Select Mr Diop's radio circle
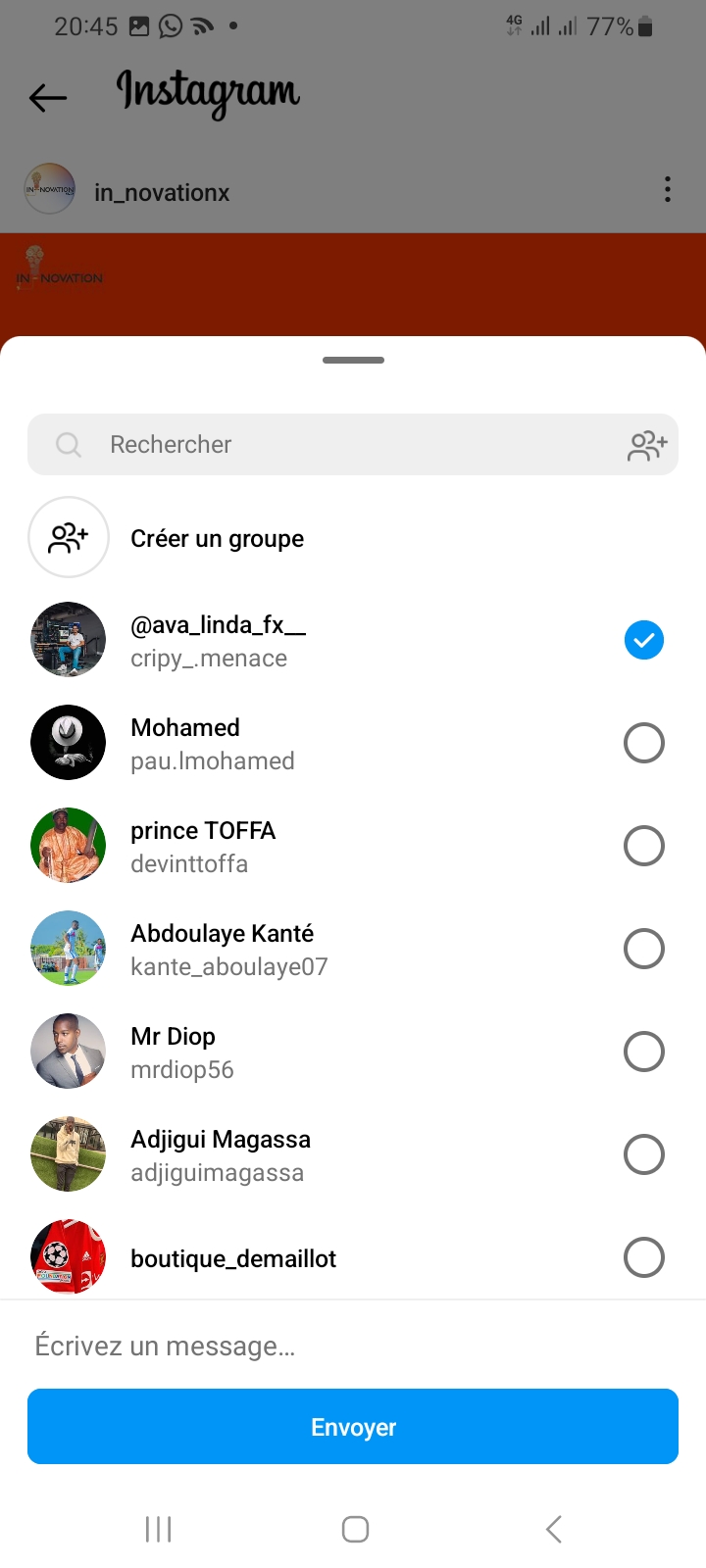 click(x=643, y=1052)
